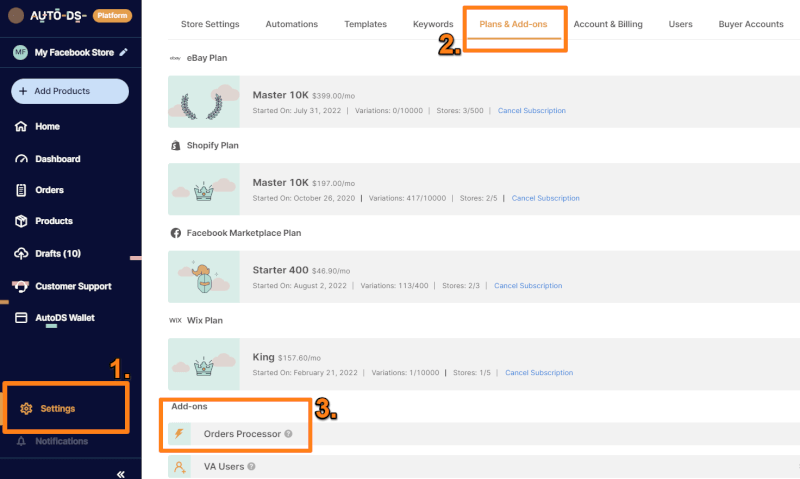Click the My Facebook Store name
Image resolution: width=800 pixels, height=479 pixels.
(74, 53)
